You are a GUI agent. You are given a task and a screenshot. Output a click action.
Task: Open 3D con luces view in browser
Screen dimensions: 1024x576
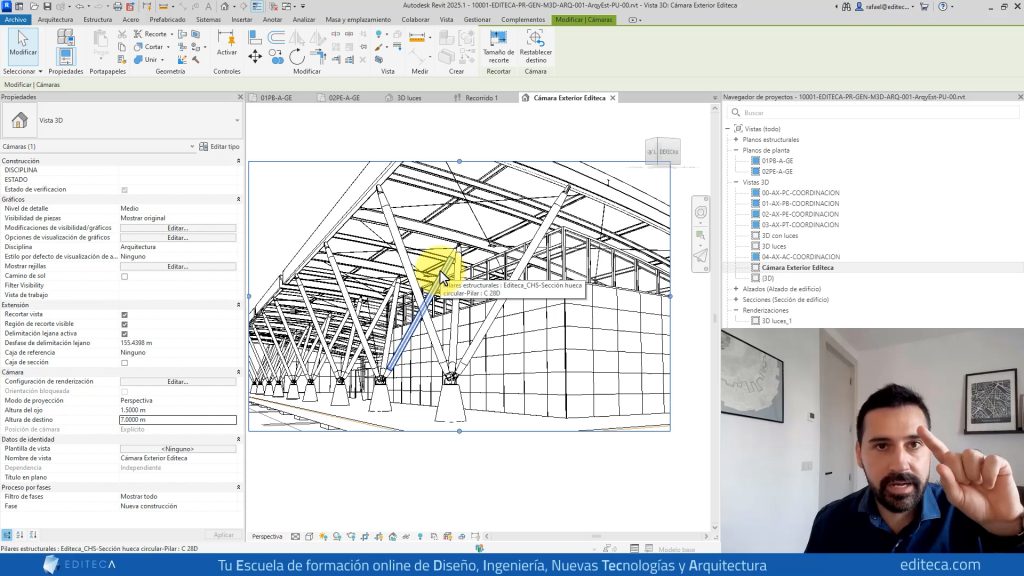coord(780,235)
